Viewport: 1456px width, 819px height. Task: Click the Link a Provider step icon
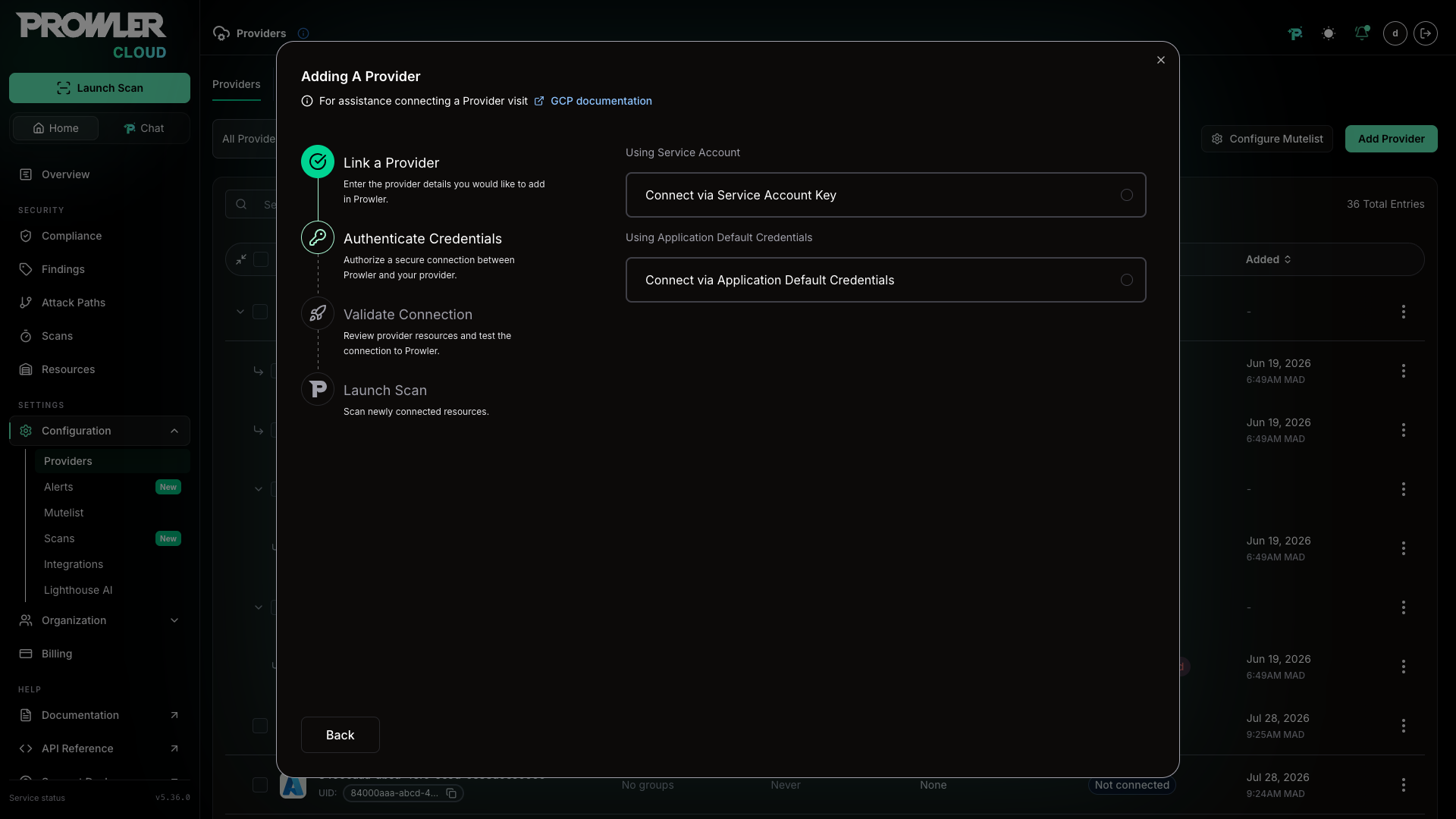point(318,162)
